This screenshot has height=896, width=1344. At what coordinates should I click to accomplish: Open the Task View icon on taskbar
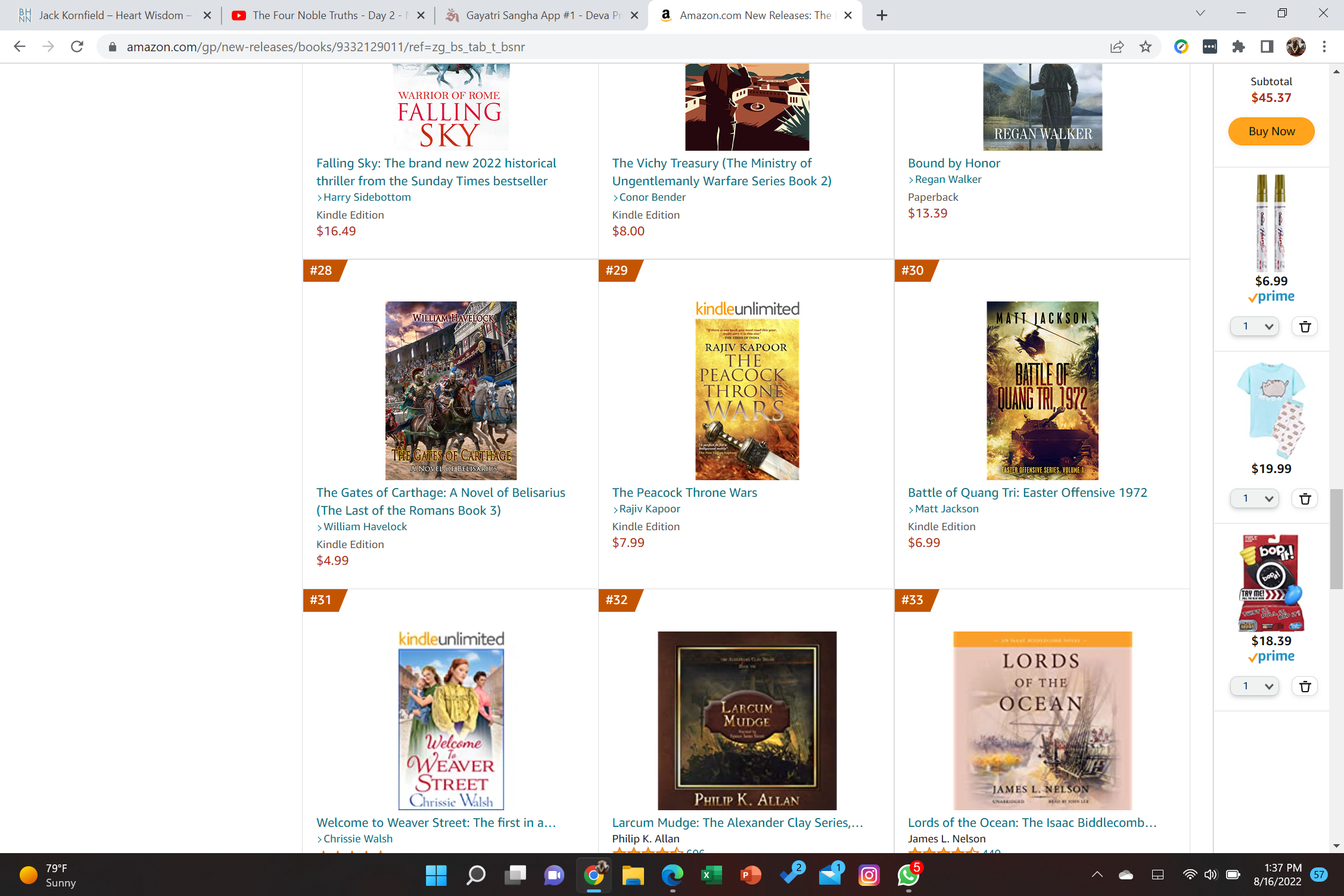(515, 875)
